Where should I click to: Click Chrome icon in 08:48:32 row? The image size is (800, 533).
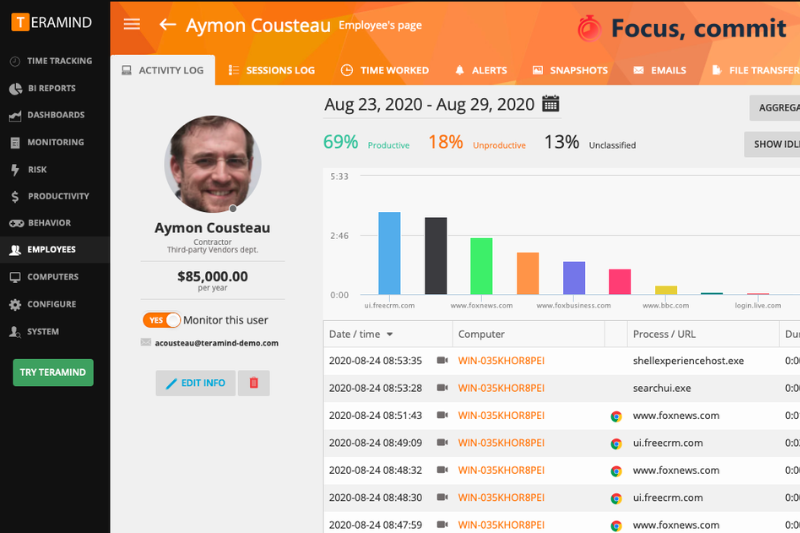pyautogui.click(x=616, y=471)
